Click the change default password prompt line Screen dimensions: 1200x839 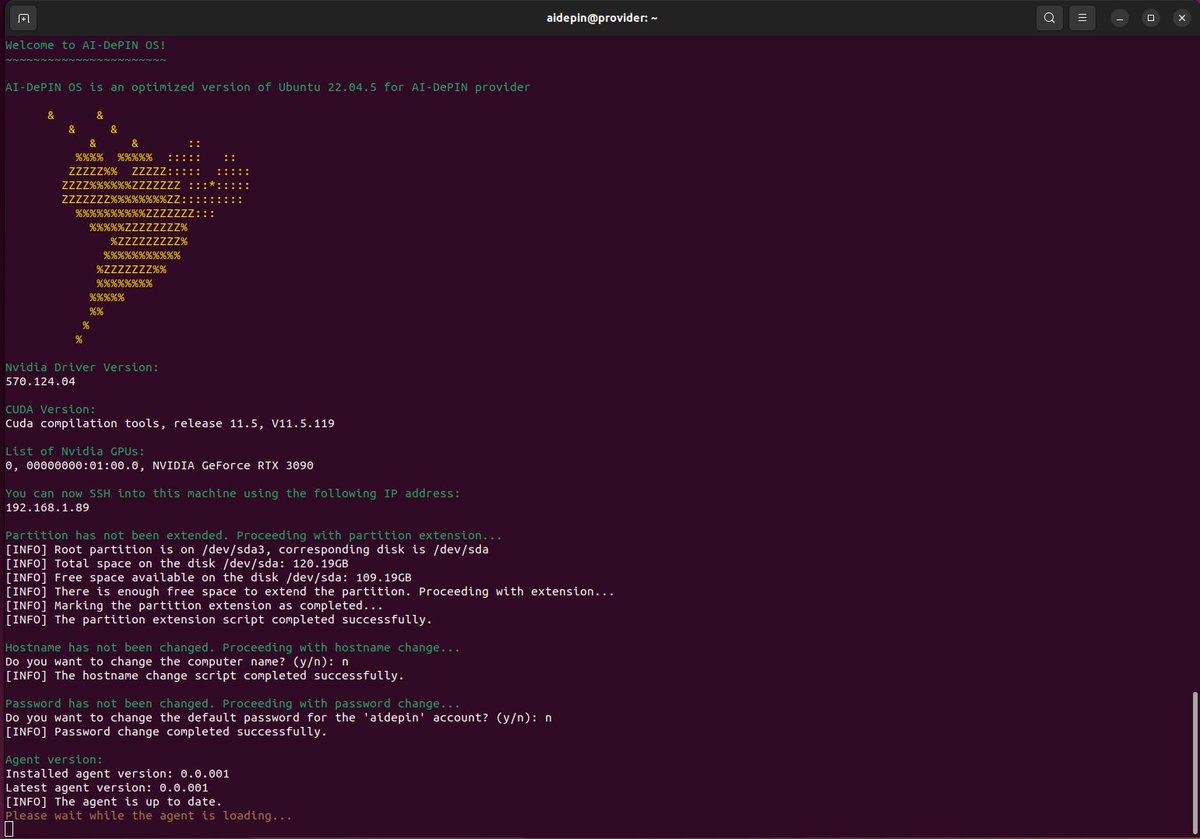(279, 717)
